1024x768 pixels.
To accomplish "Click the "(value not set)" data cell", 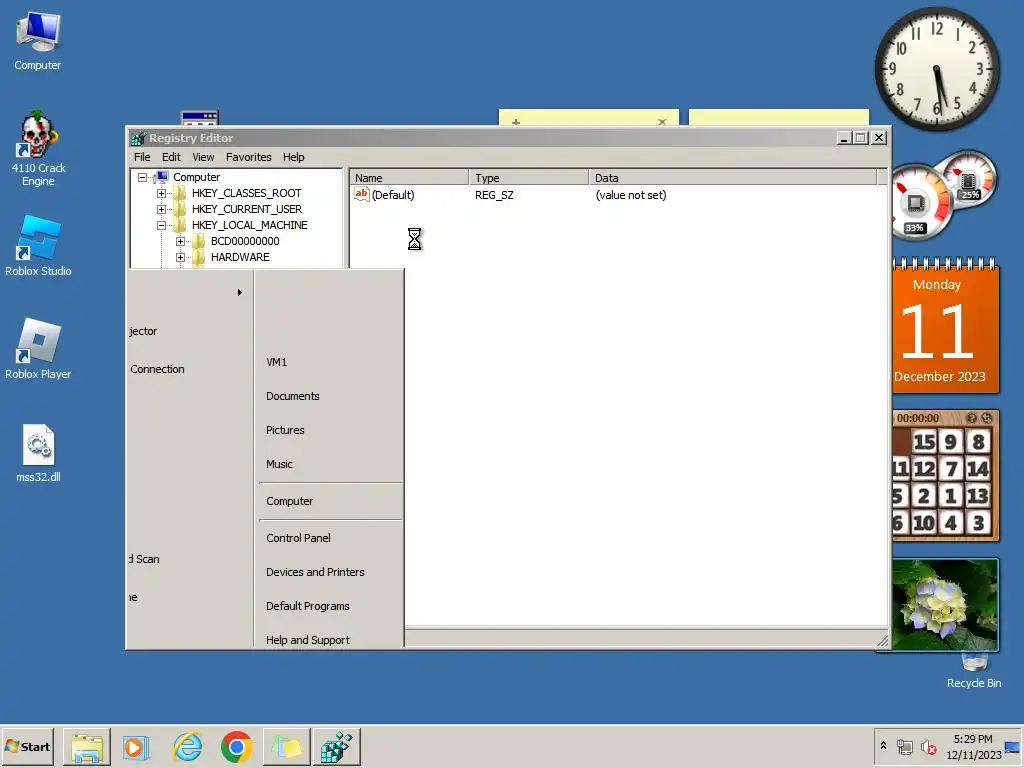I will [631, 195].
